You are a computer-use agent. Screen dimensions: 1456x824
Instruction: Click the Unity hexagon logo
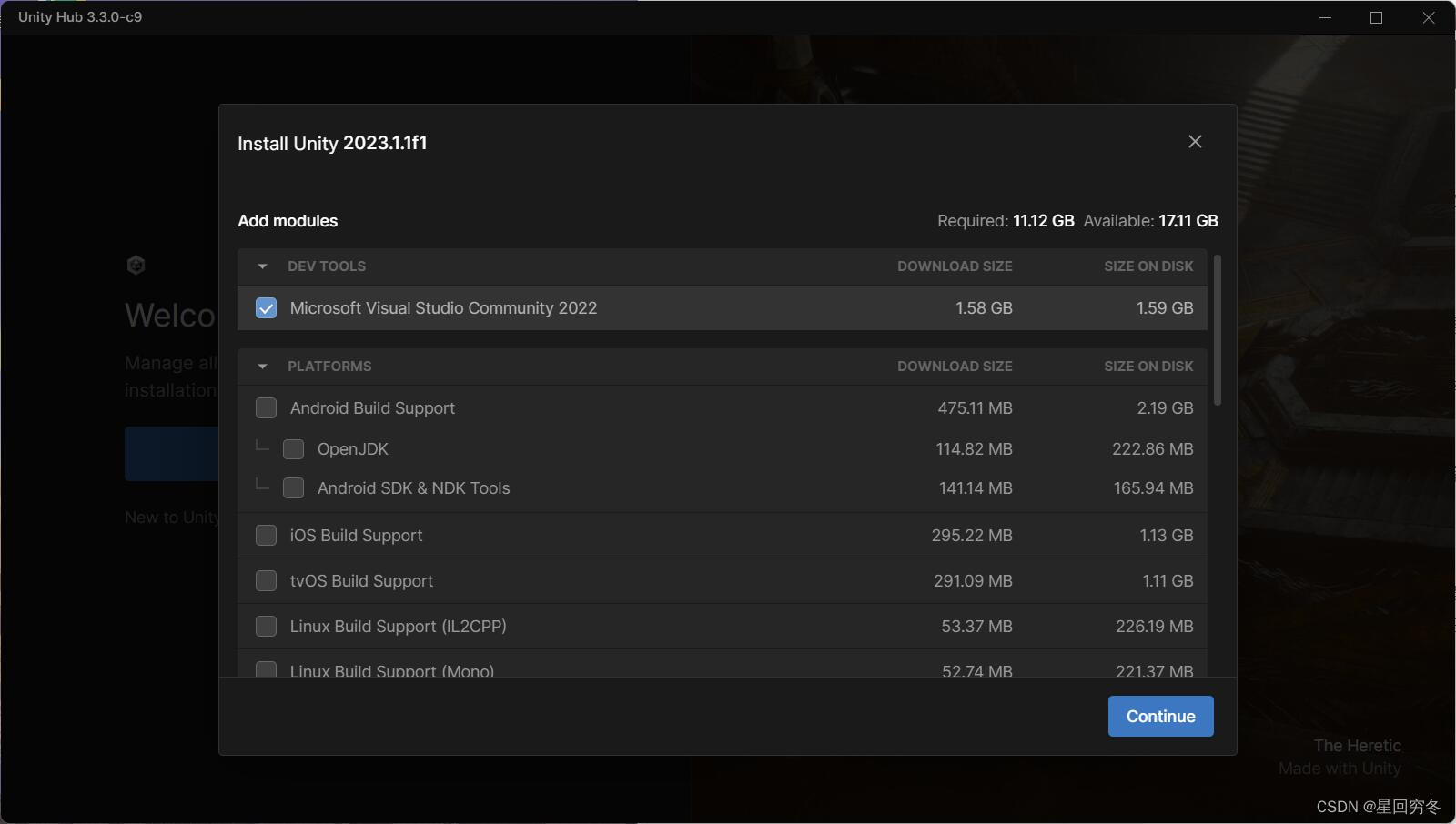tap(136, 265)
